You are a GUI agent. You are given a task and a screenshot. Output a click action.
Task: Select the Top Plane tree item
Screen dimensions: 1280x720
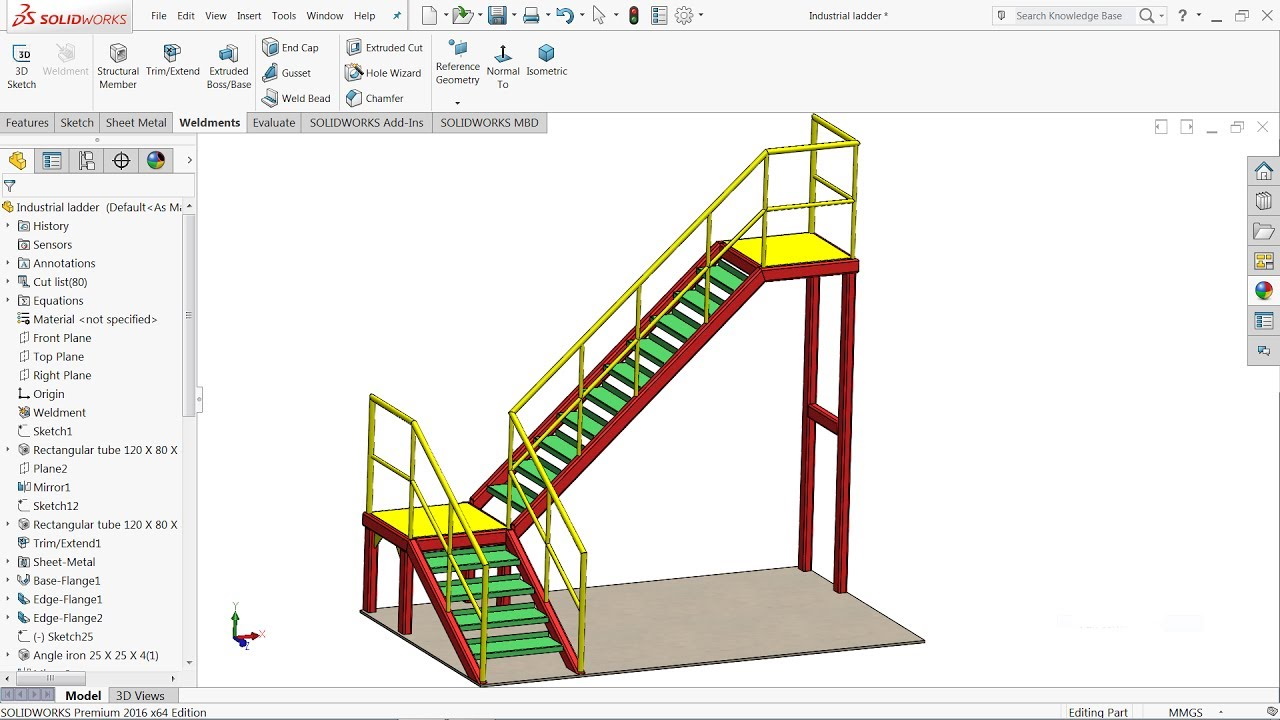tap(60, 356)
